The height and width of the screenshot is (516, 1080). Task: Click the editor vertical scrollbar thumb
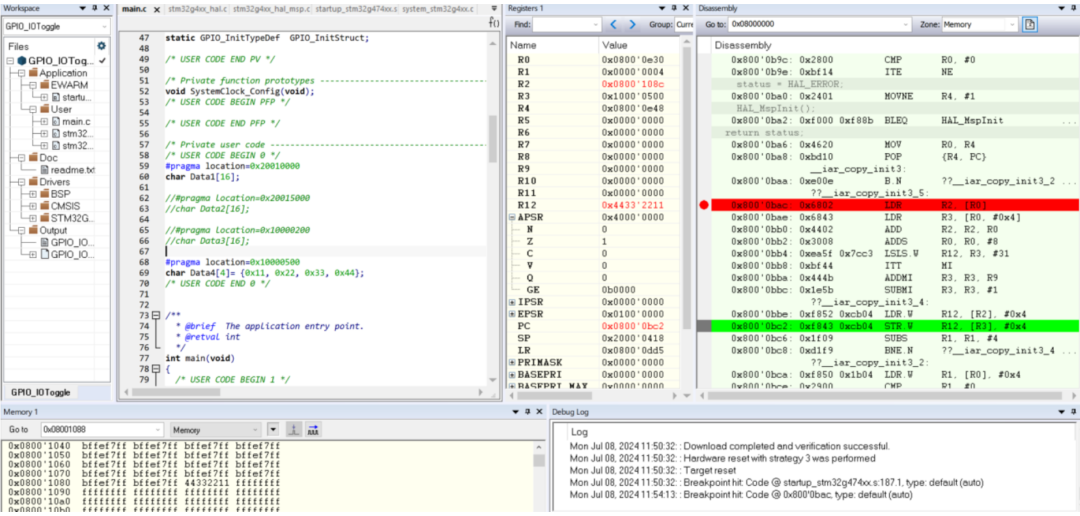click(x=492, y=138)
